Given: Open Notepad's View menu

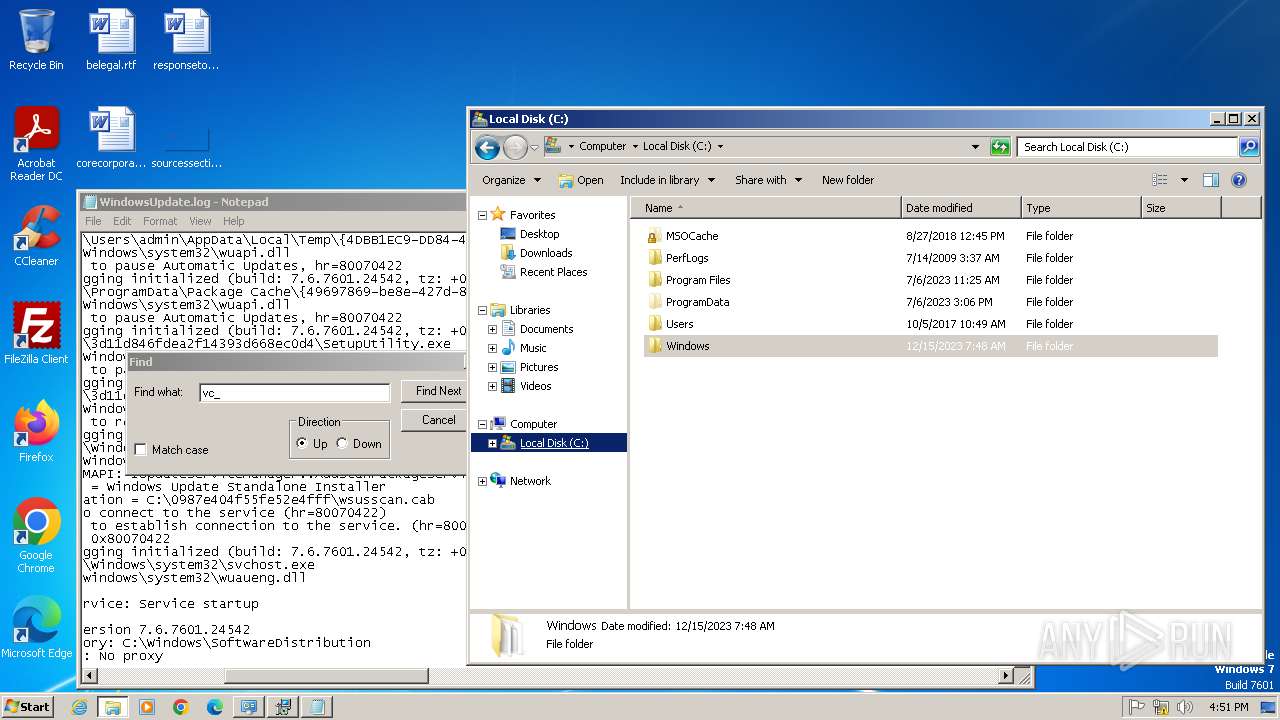Looking at the screenshot, I should [200, 221].
